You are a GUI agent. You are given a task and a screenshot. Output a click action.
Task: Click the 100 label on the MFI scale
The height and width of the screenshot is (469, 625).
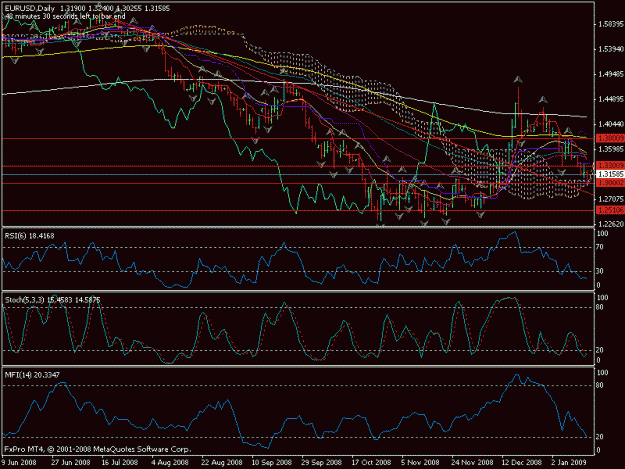(602, 373)
